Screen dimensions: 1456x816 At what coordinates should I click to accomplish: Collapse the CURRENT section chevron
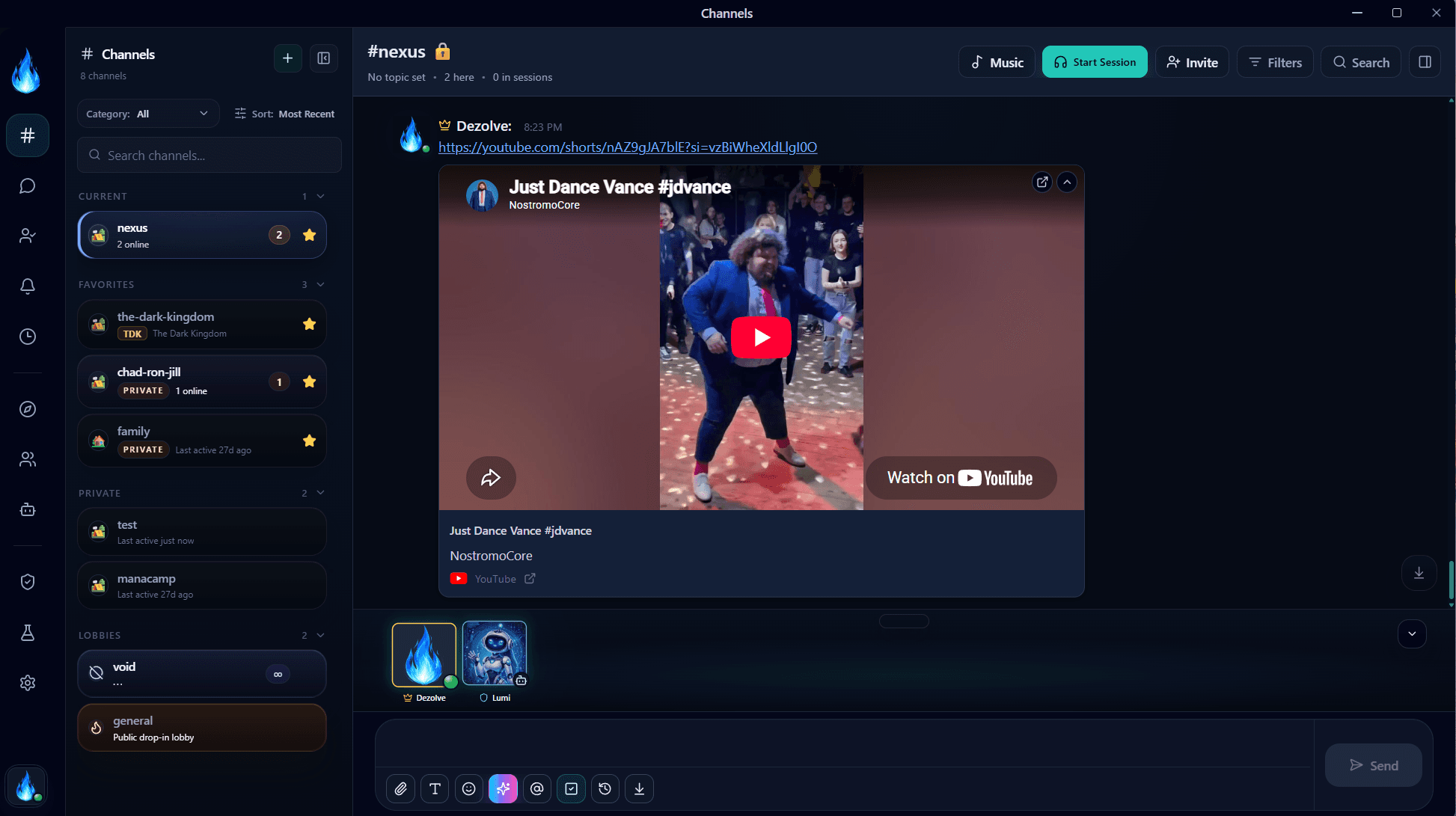321,196
